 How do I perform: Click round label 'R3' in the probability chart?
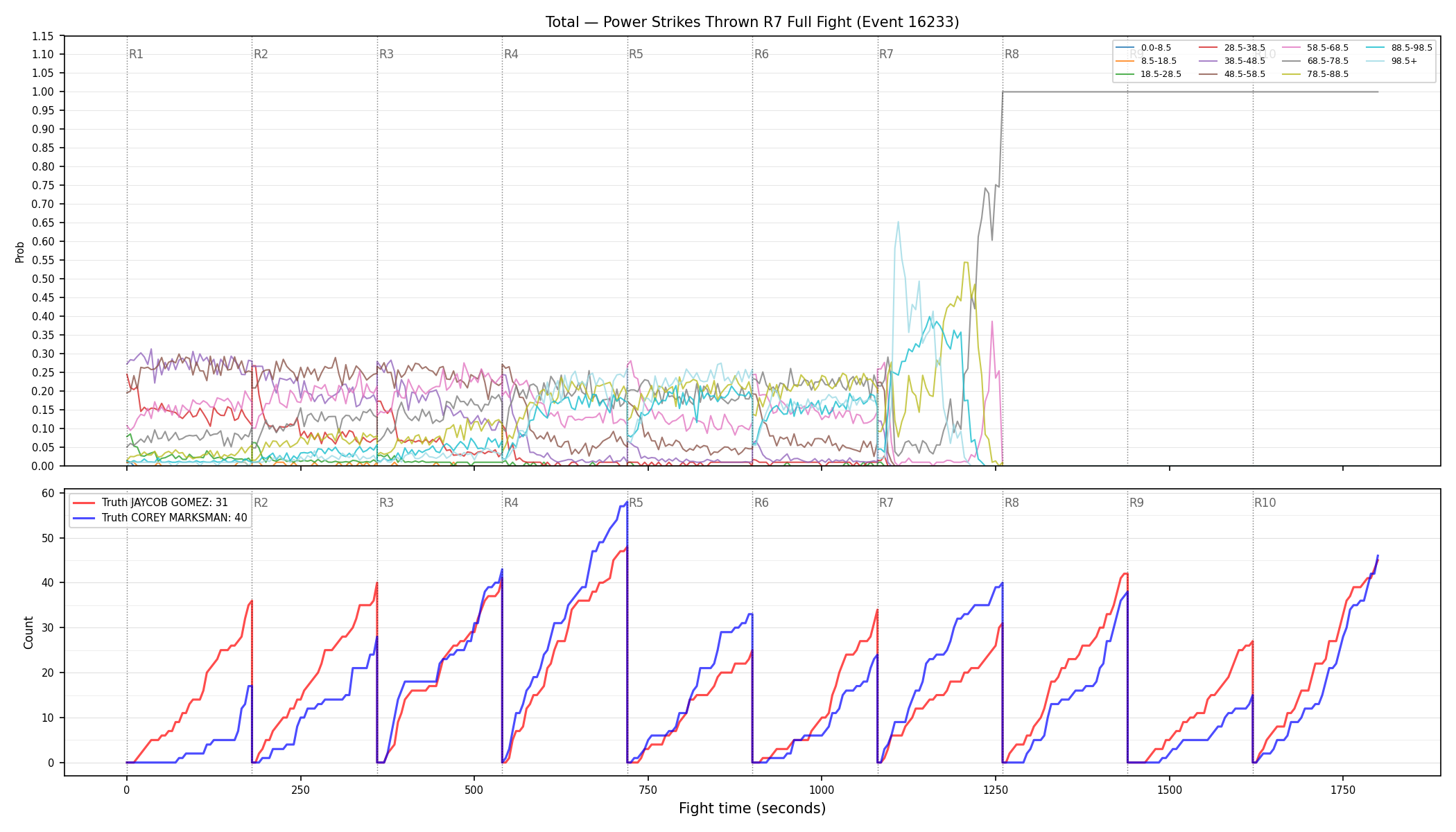click(x=386, y=54)
